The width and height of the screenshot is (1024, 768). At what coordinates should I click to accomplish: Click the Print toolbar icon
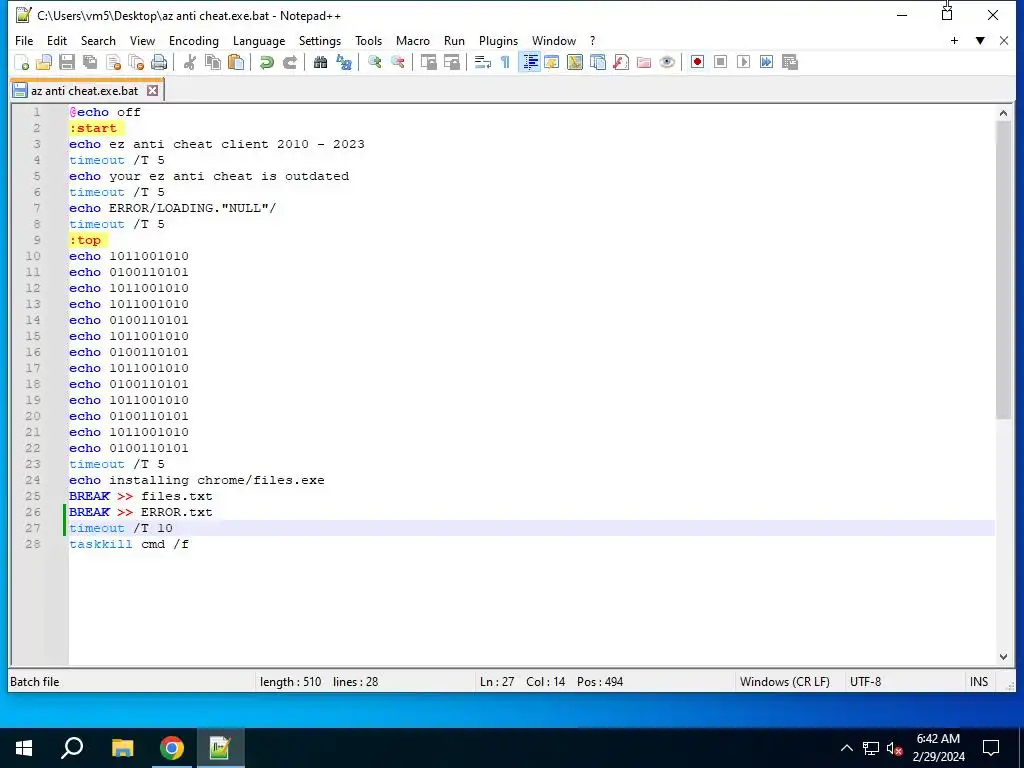point(159,62)
